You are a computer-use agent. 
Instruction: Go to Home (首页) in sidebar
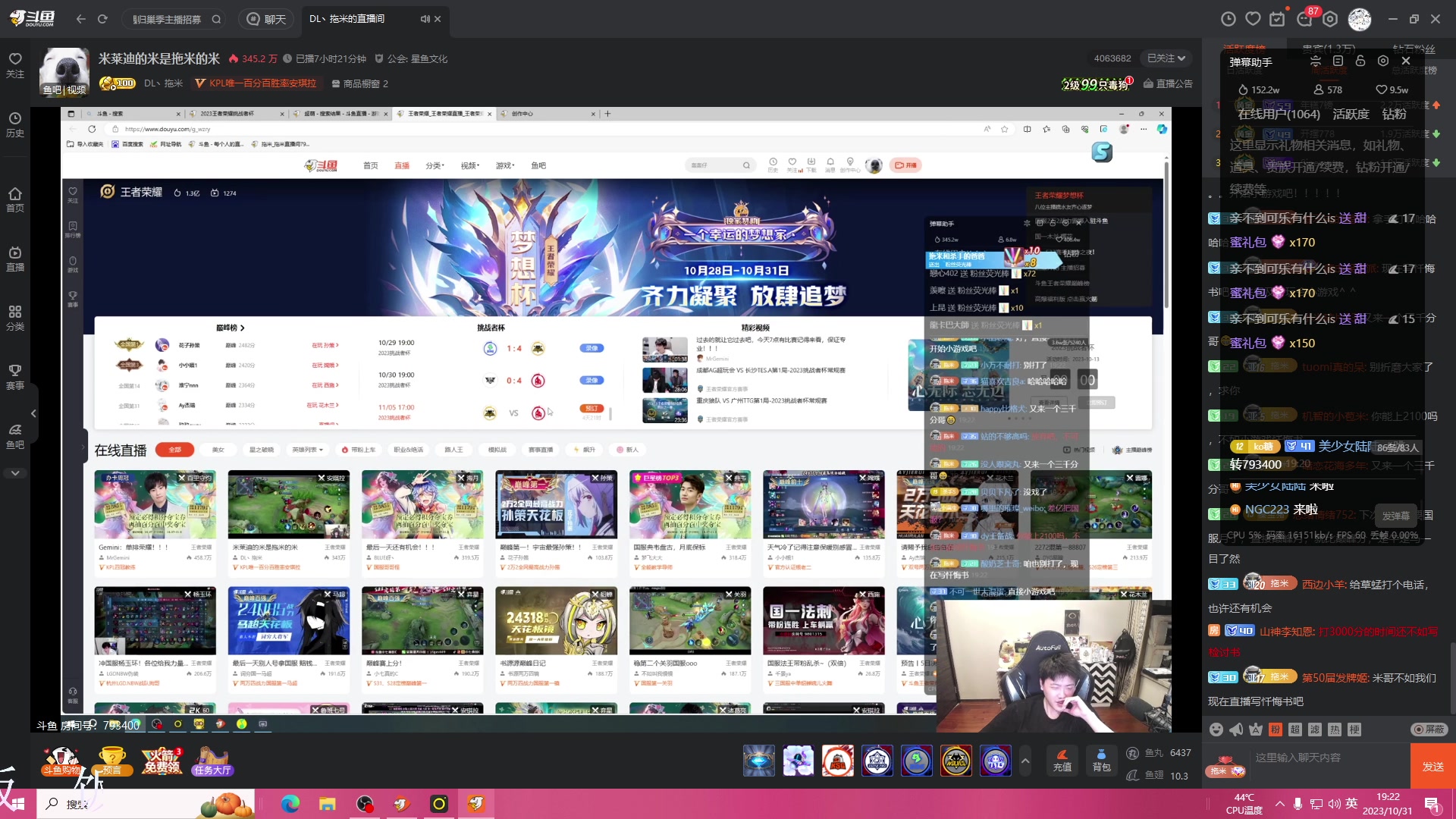coord(15,199)
